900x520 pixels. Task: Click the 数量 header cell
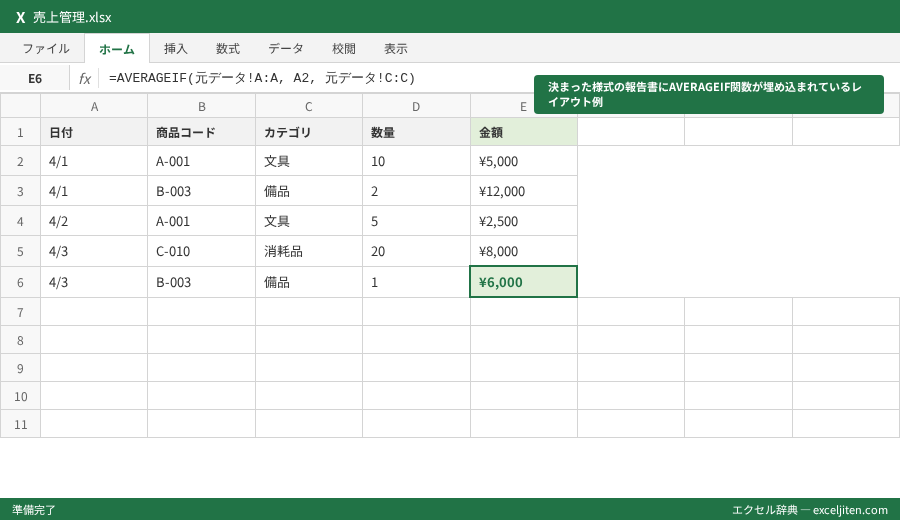point(416,132)
